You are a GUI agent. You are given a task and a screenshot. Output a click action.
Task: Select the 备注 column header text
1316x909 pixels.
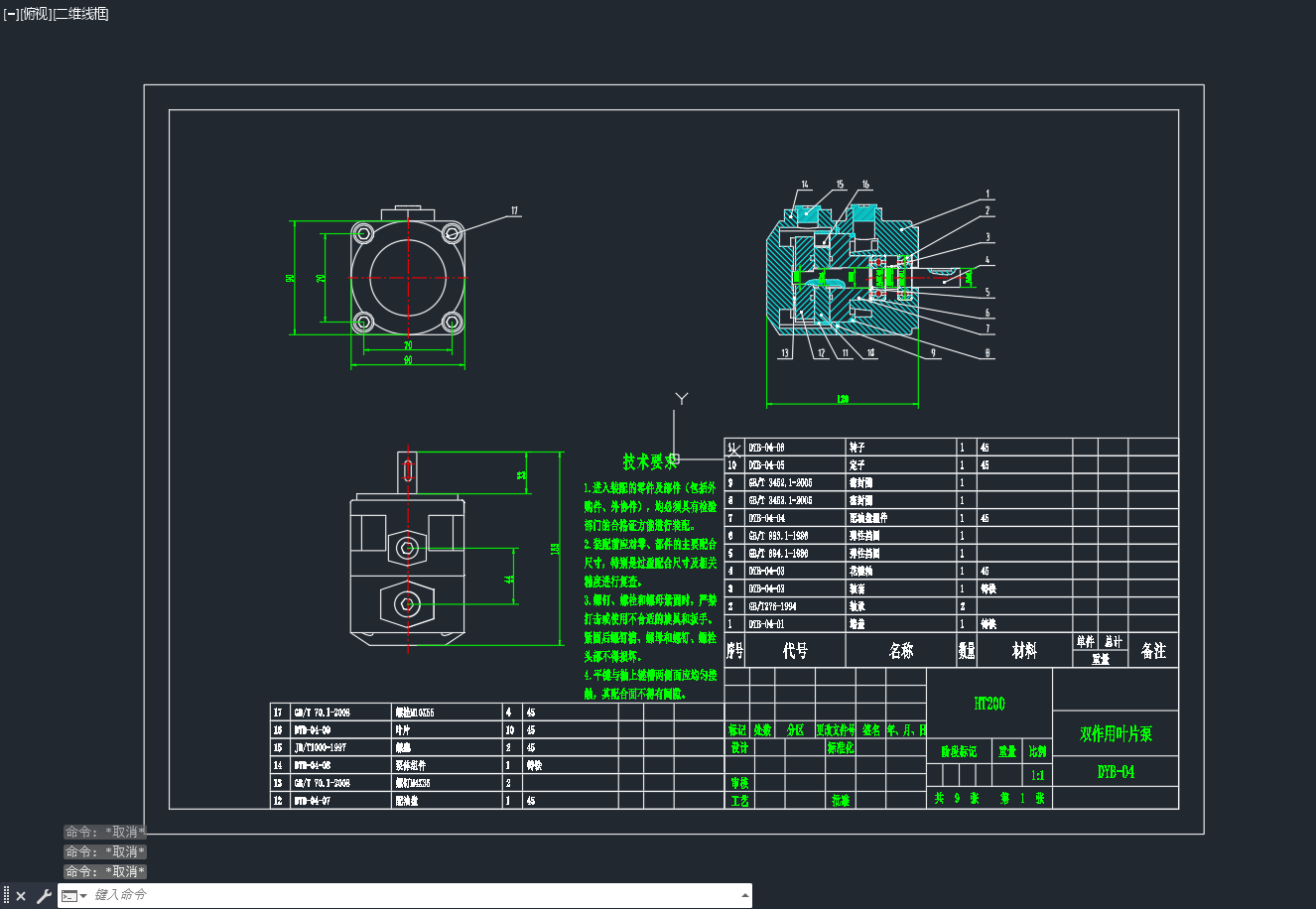(x=1153, y=651)
